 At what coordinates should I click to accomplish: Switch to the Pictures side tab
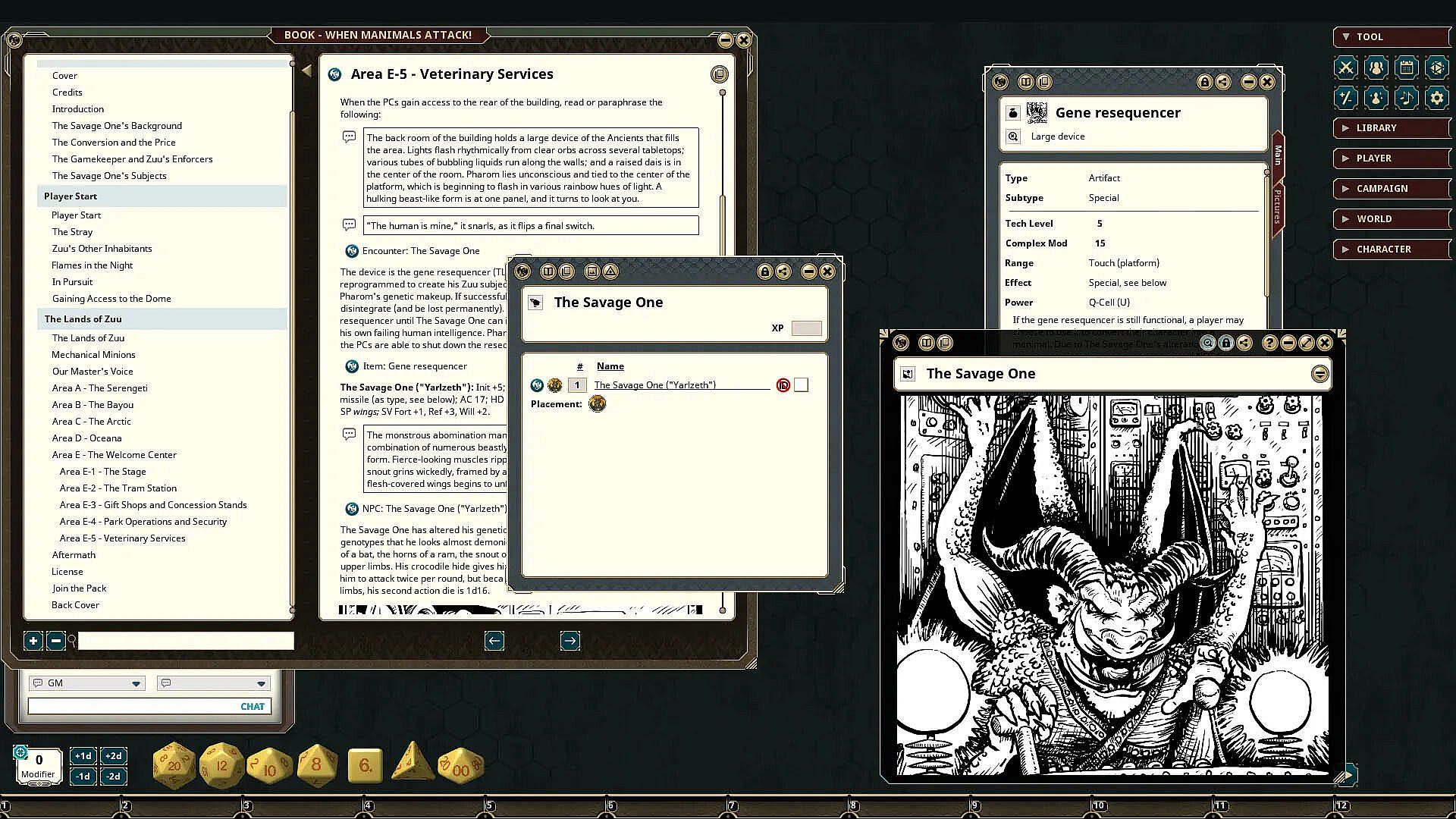(1278, 206)
